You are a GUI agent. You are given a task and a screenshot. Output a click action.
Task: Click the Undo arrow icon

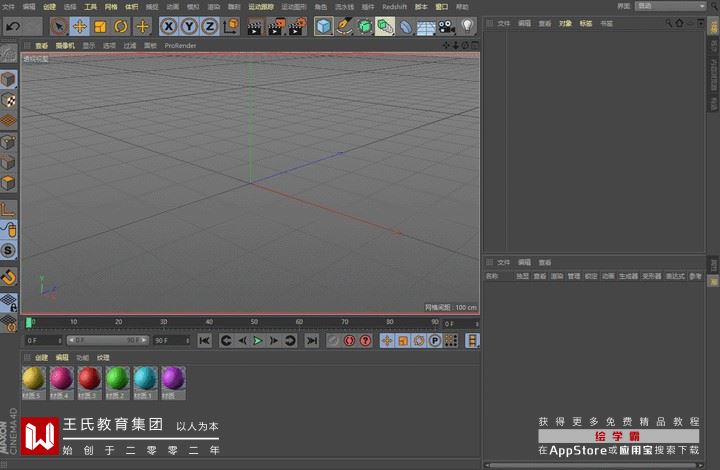[x=13, y=26]
